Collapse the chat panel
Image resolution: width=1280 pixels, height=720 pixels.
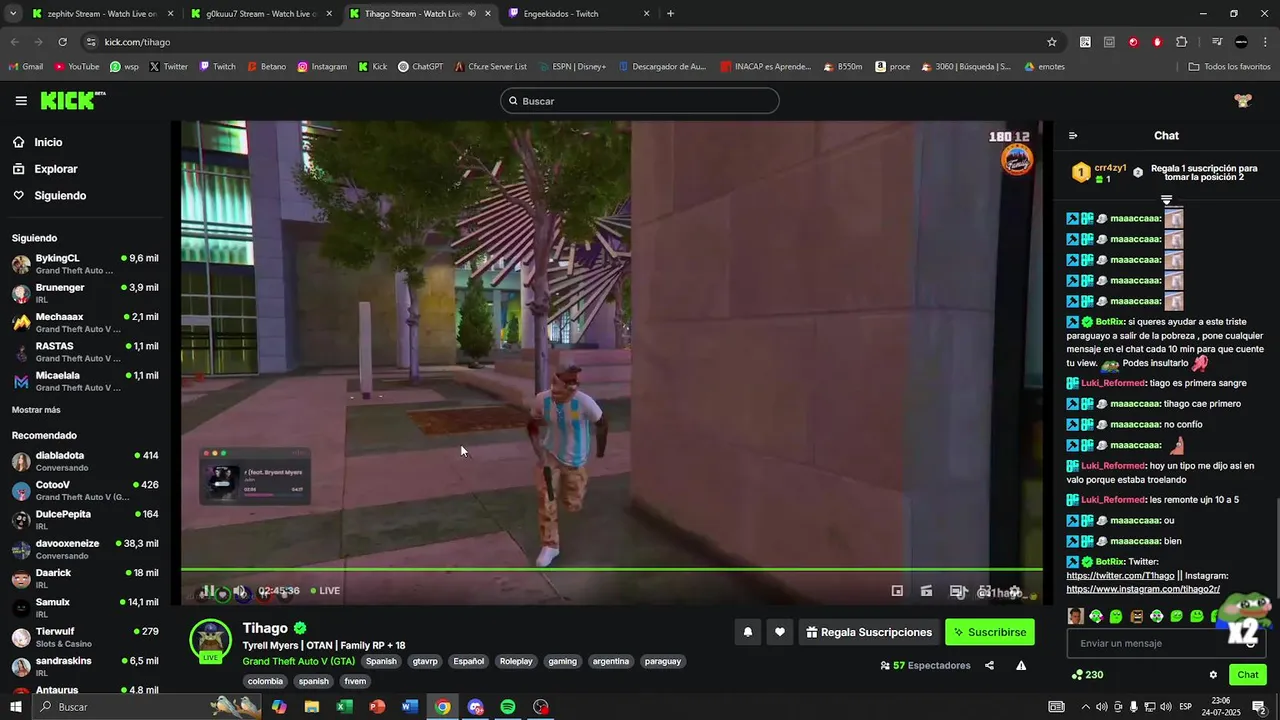[x=1073, y=136]
